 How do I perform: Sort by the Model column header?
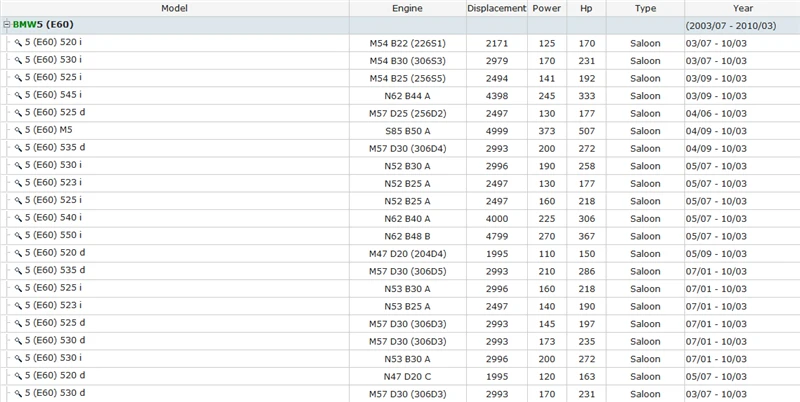[x=174, y=8]
